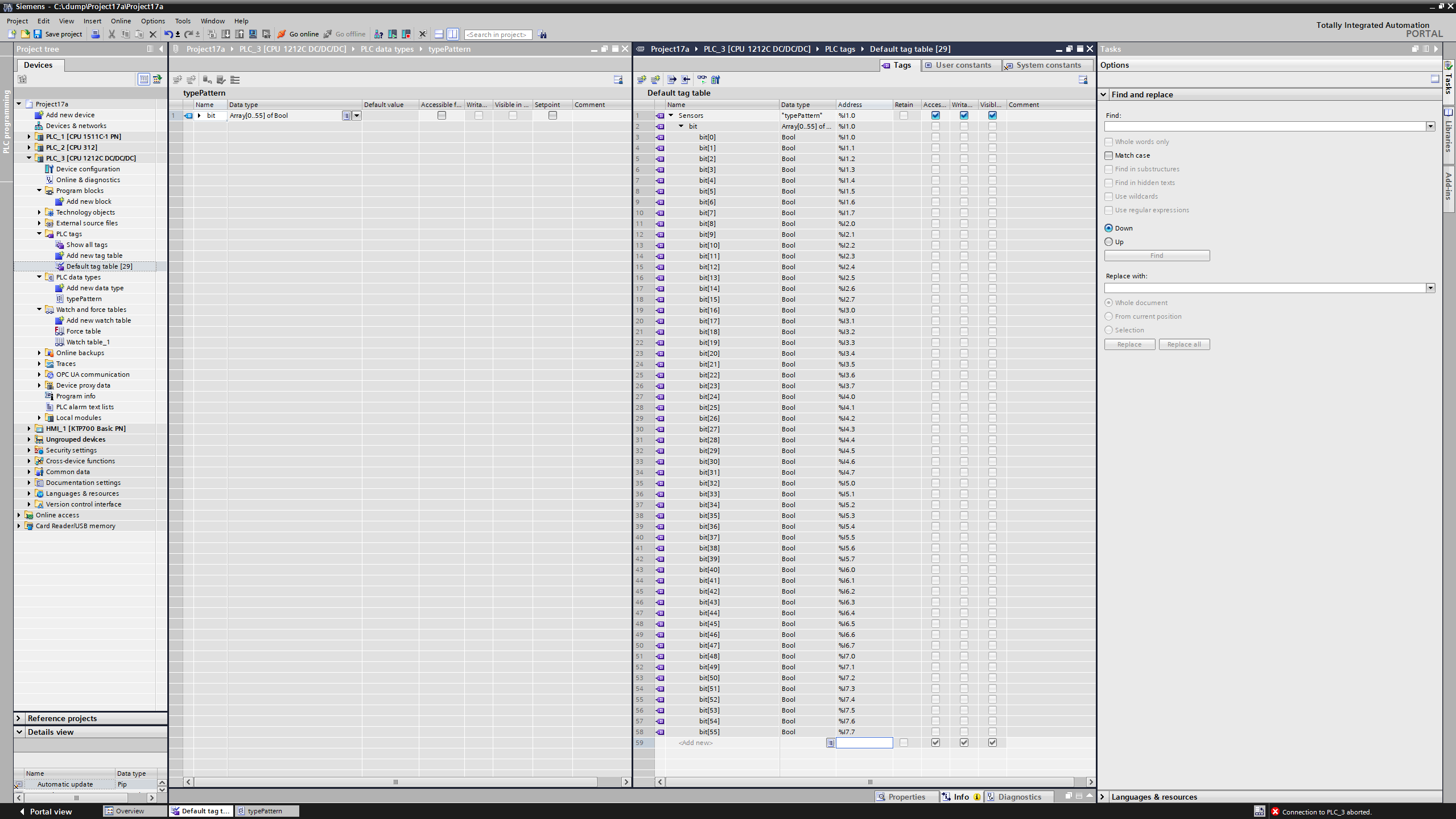Click Download to device icon
The height and width of the screenshot is (819, 1456).
click(x=226, y=34)
